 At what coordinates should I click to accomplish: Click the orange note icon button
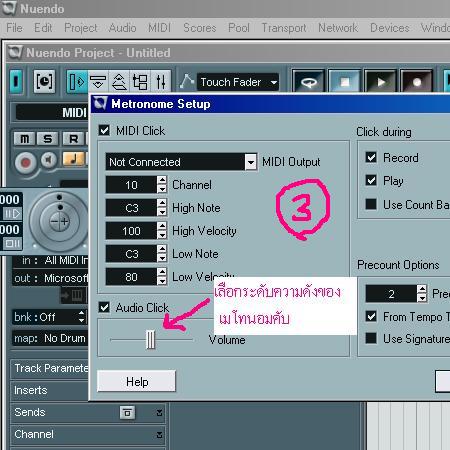(x=74, y=159)
